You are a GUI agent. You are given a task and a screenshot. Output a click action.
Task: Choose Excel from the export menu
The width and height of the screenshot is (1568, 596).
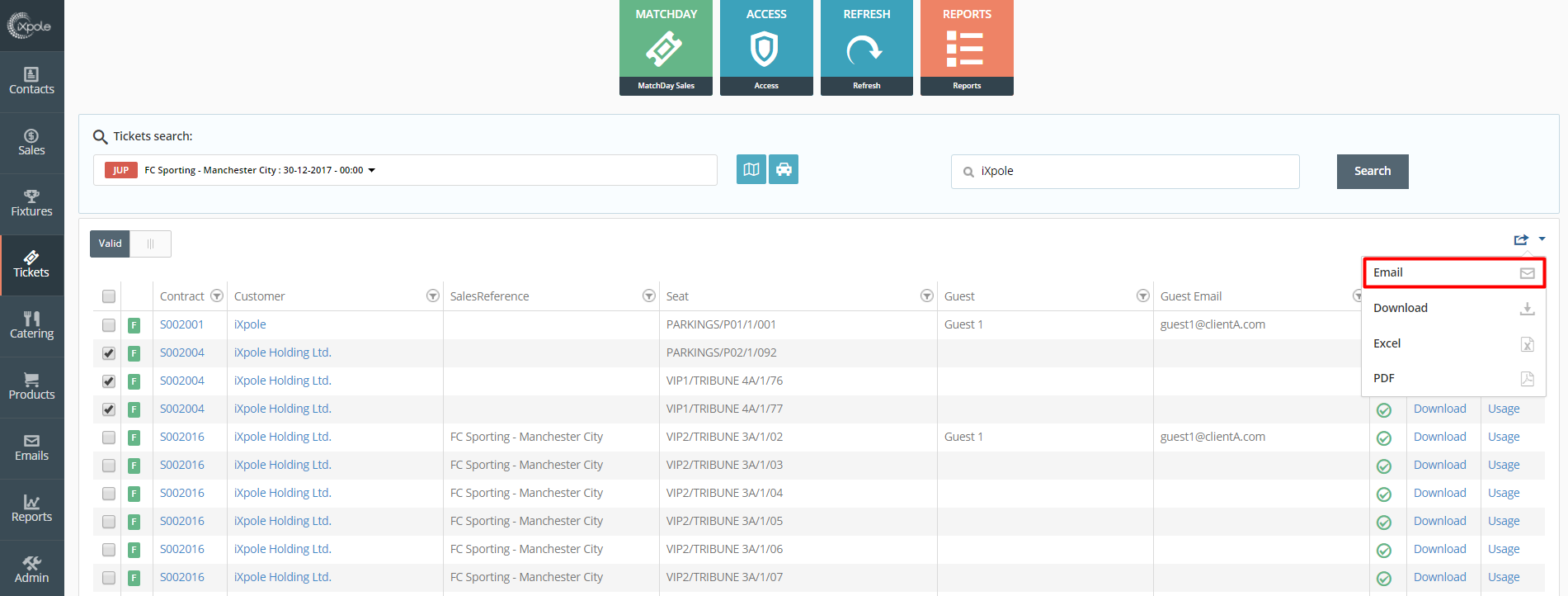[1453, 343]
